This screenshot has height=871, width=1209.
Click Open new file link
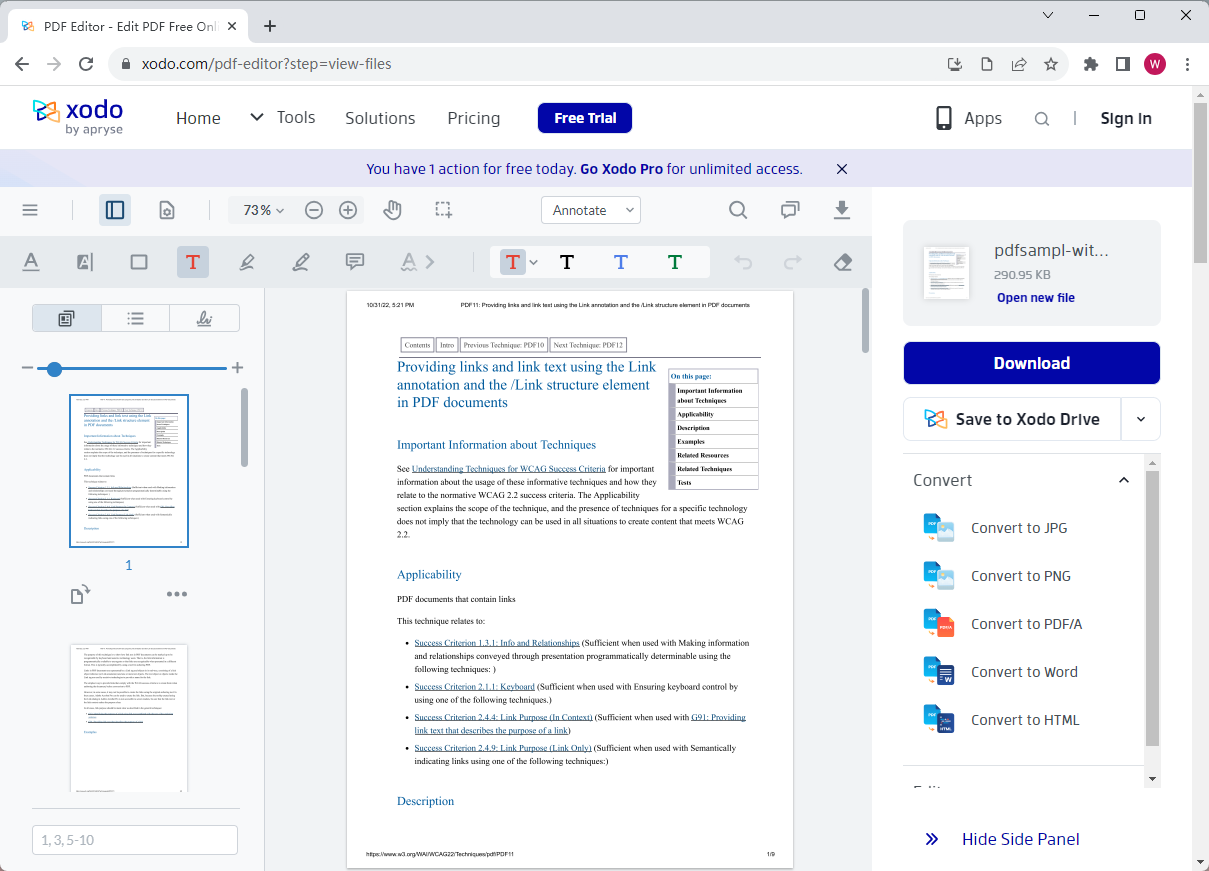point(1036,298)
